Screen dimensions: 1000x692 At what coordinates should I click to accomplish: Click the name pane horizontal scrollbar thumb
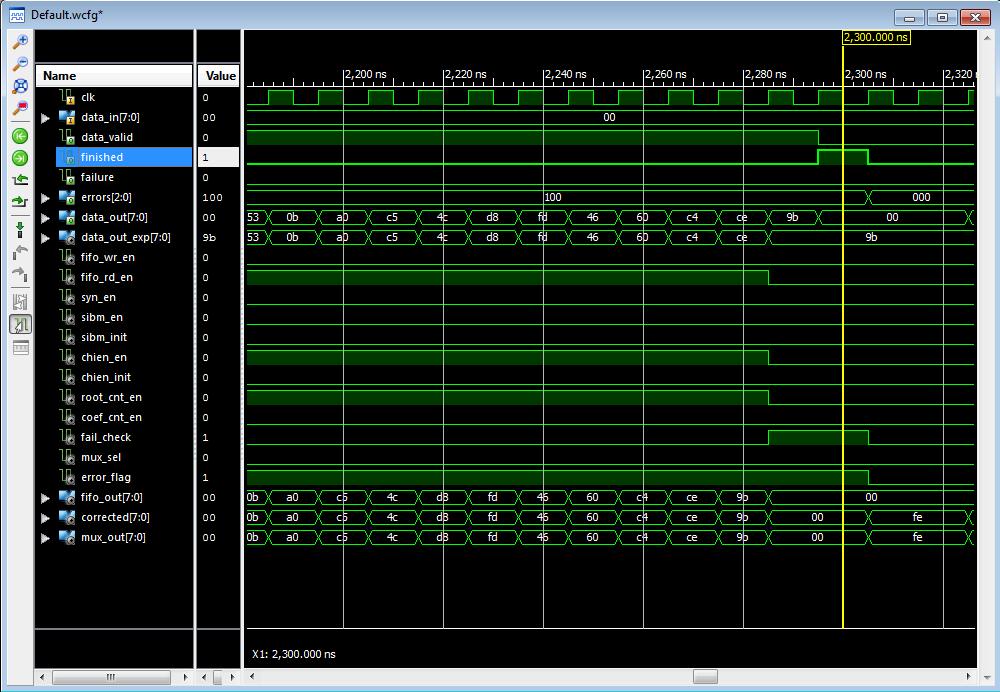click(111, 677)
